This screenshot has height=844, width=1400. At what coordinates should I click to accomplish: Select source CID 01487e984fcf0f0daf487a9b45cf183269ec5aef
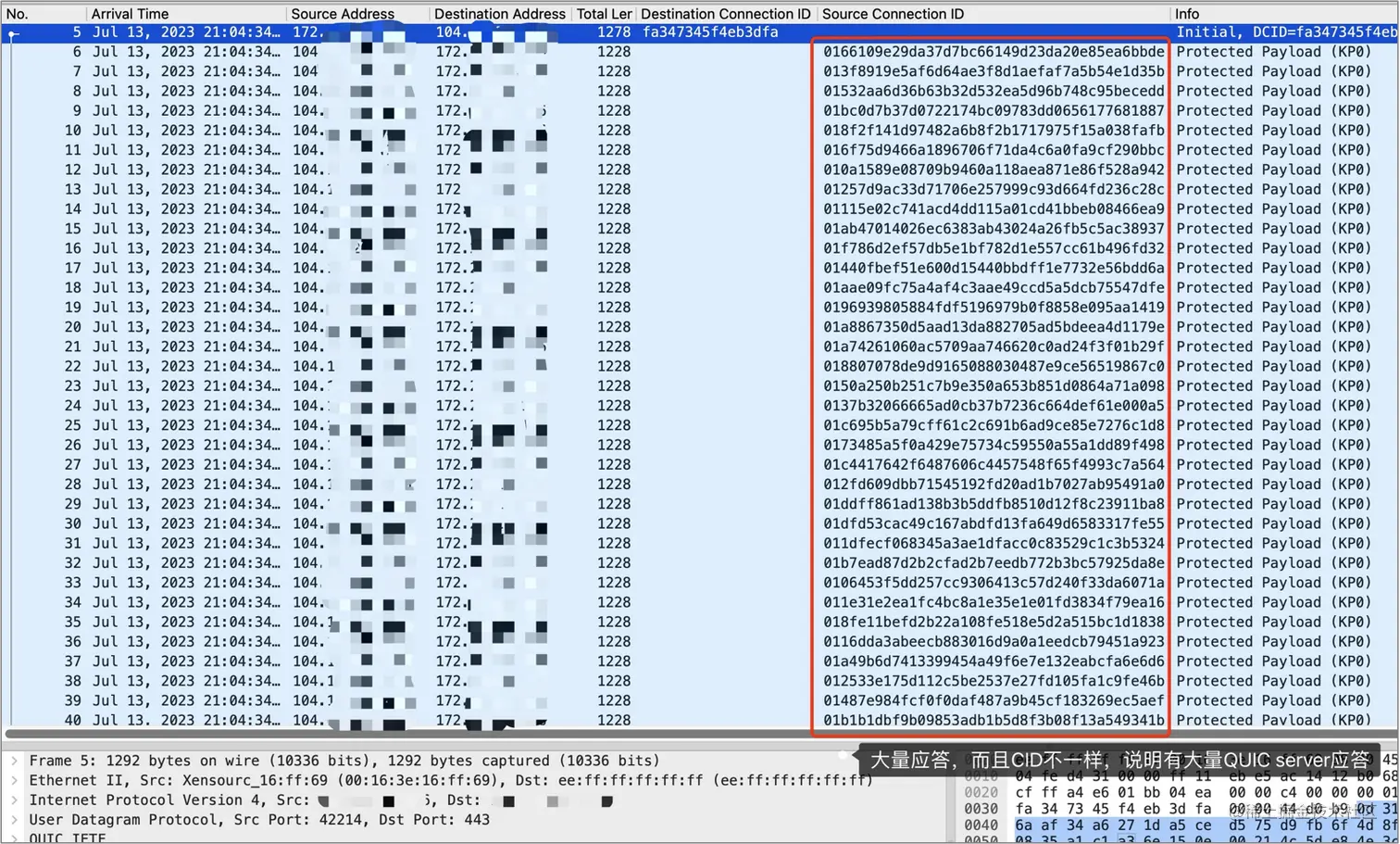[994, 701]
